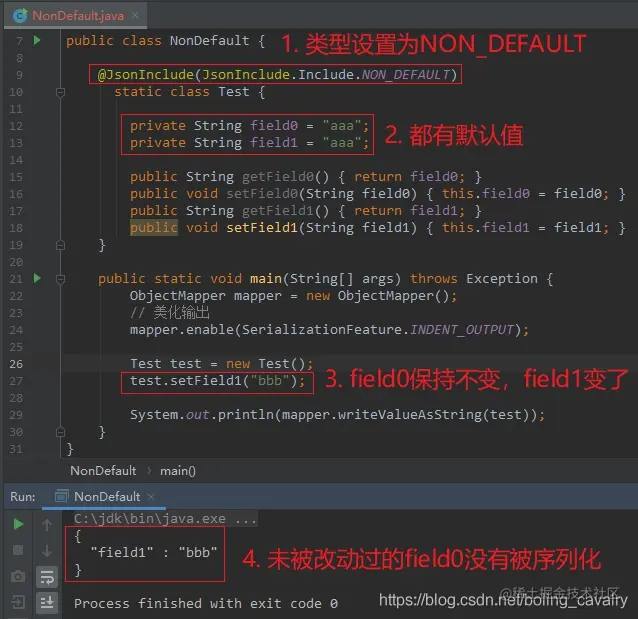Click the scroll up arrow in the Run panel
Viewport: 638px width, 619px height.
pyautogui.click(x=47, y=525)
